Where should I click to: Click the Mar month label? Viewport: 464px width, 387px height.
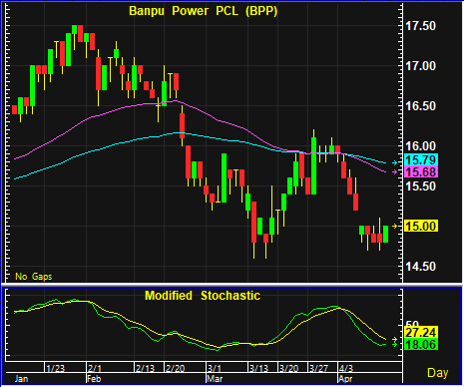(214, 379)
